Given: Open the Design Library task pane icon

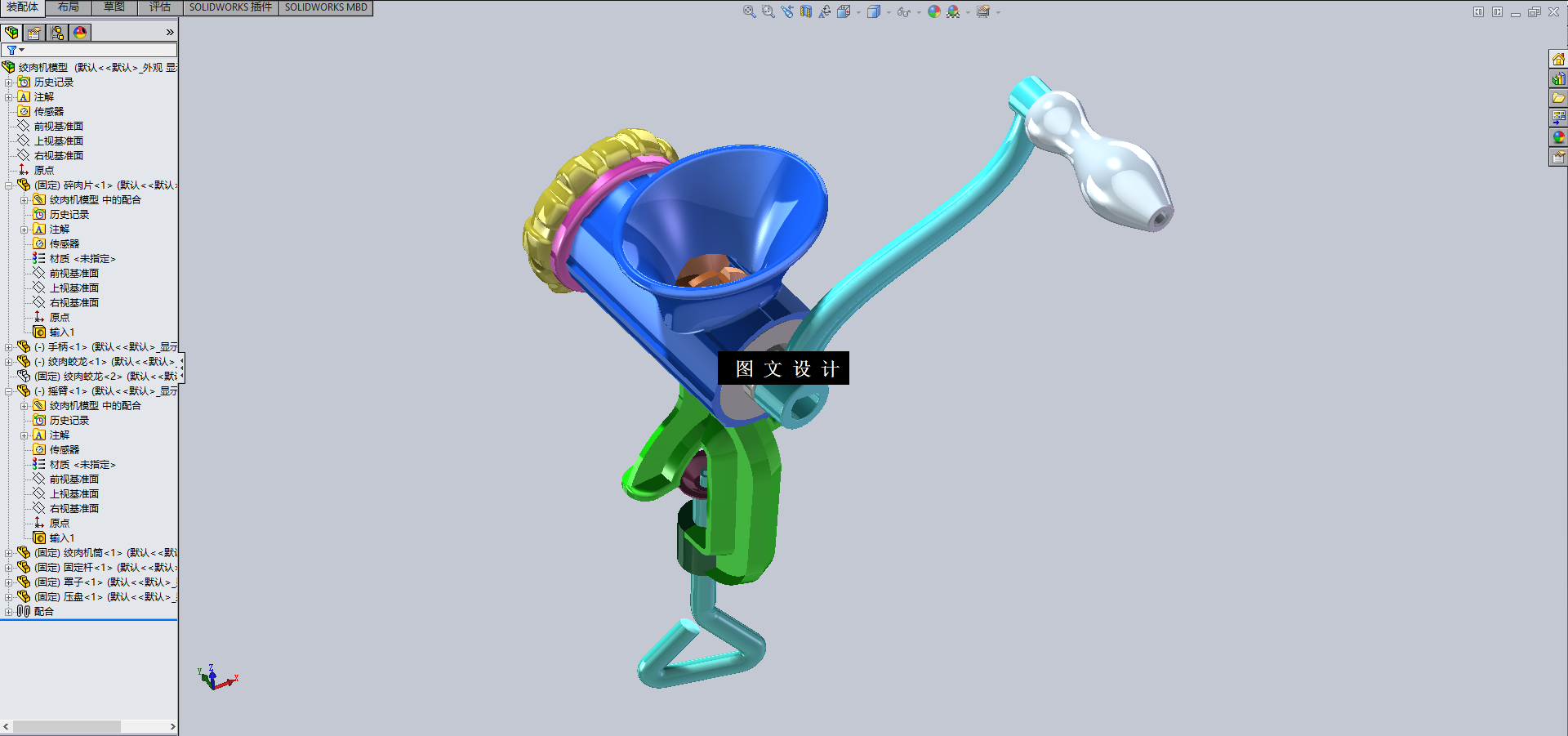Looking at the screenshot, I should coord(1558,78).
